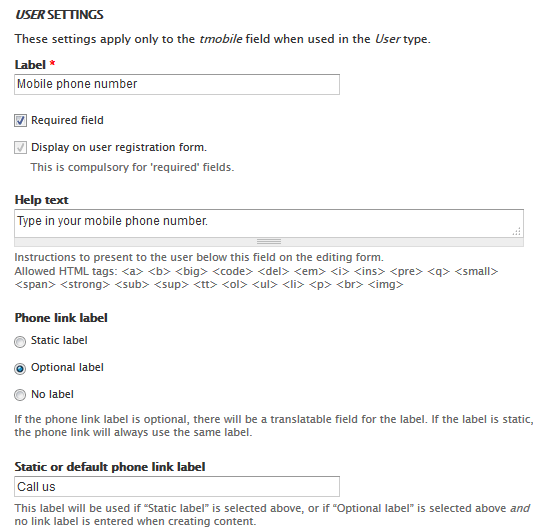Click the Call us text field
The height and width of the screenshot is (530, 540).
(177, 487)
